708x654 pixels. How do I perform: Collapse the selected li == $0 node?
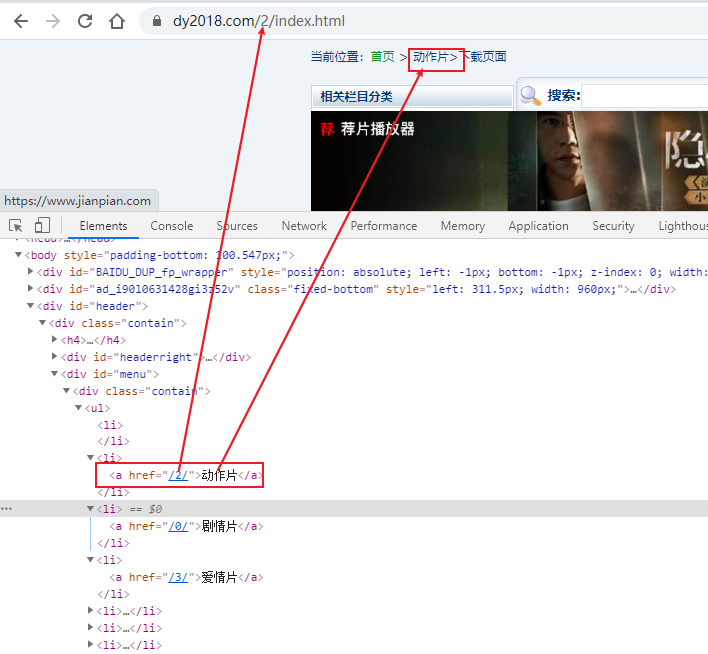coord(90,509)
